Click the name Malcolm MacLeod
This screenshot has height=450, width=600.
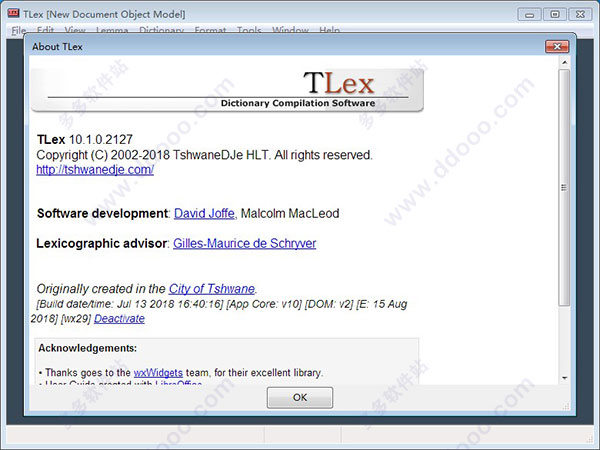[290, 213]
